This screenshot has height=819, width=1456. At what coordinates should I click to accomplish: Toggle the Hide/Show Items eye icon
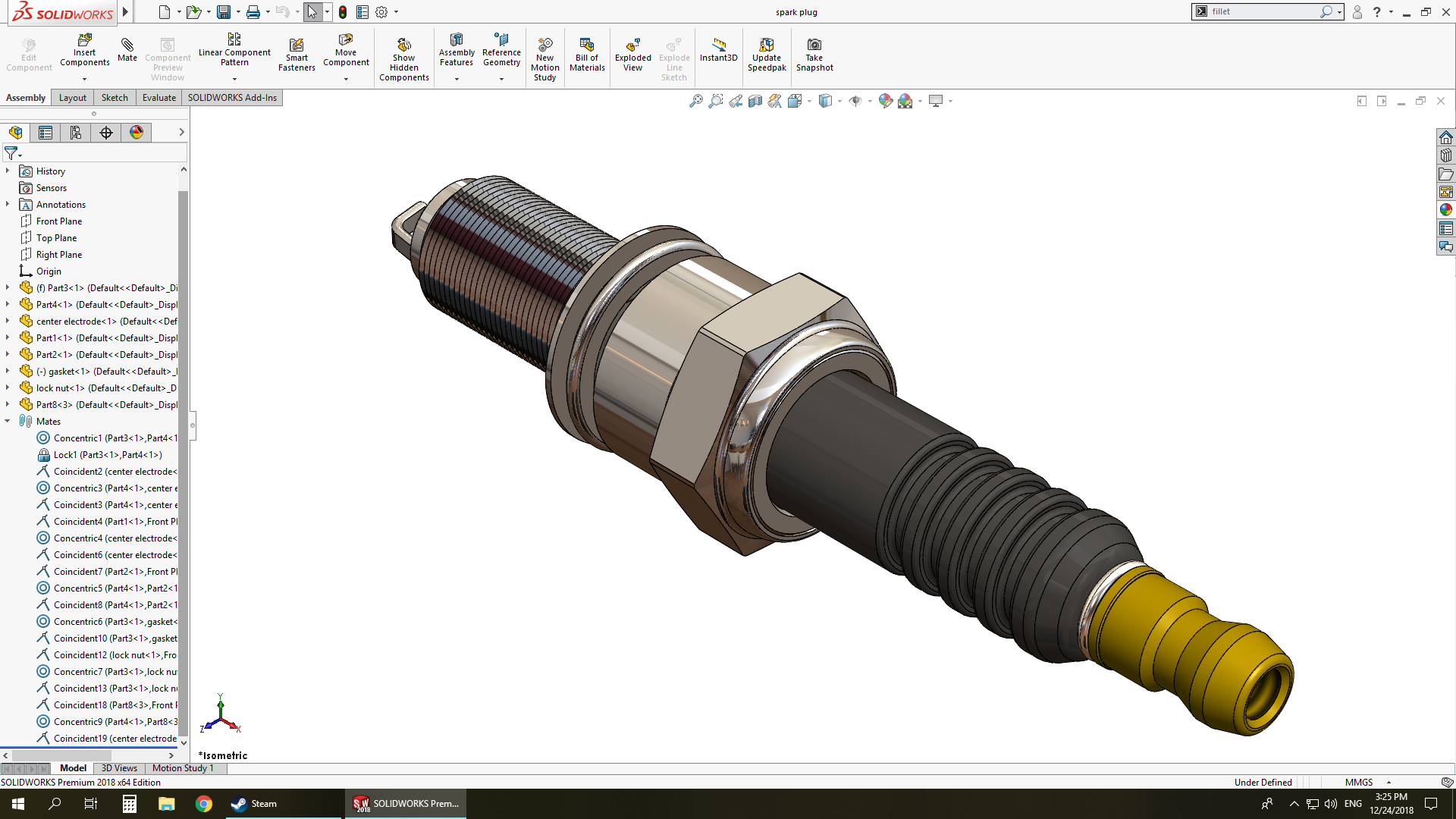coord(855,101)
